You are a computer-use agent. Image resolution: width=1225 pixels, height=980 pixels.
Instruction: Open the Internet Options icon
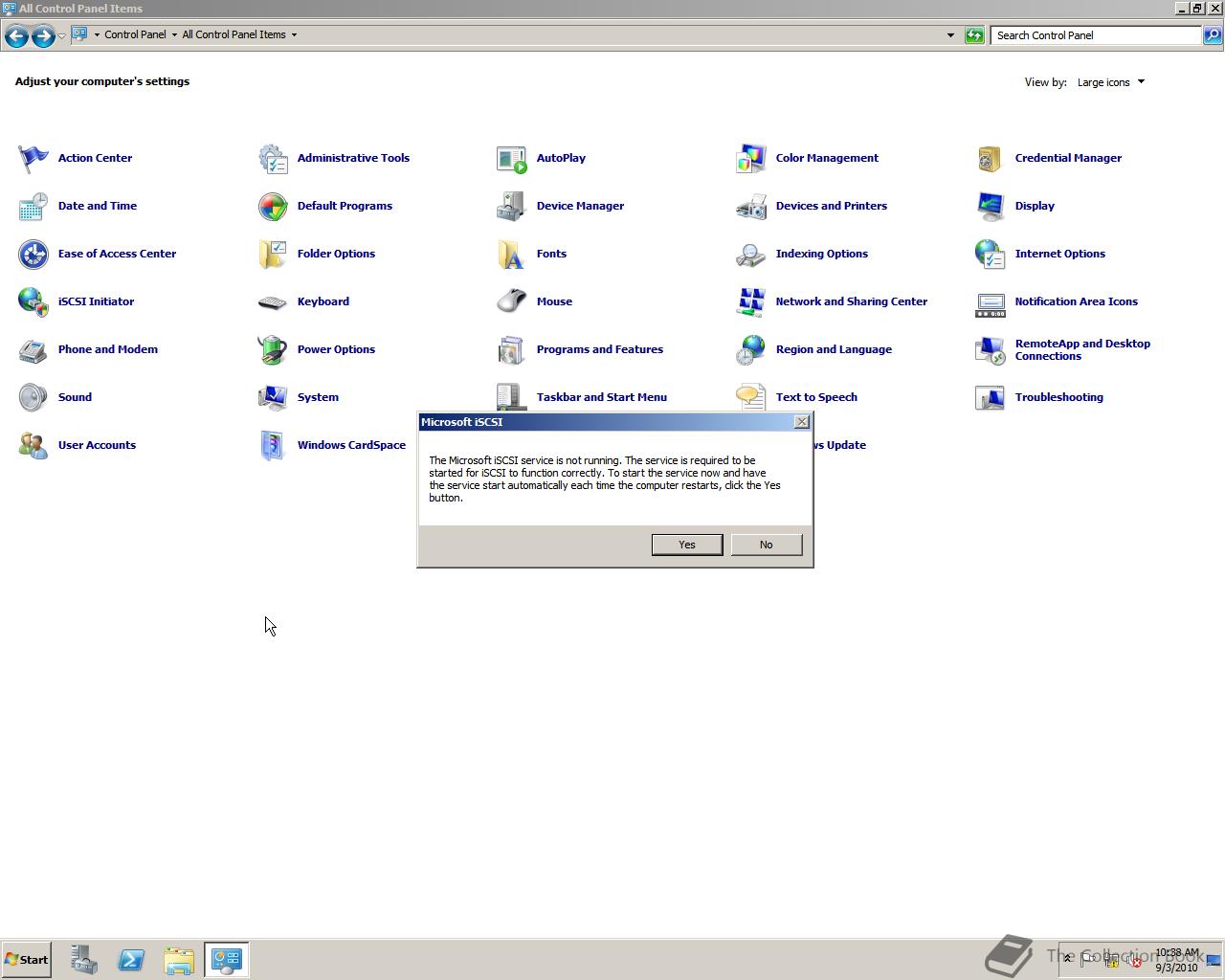(991, 255)
